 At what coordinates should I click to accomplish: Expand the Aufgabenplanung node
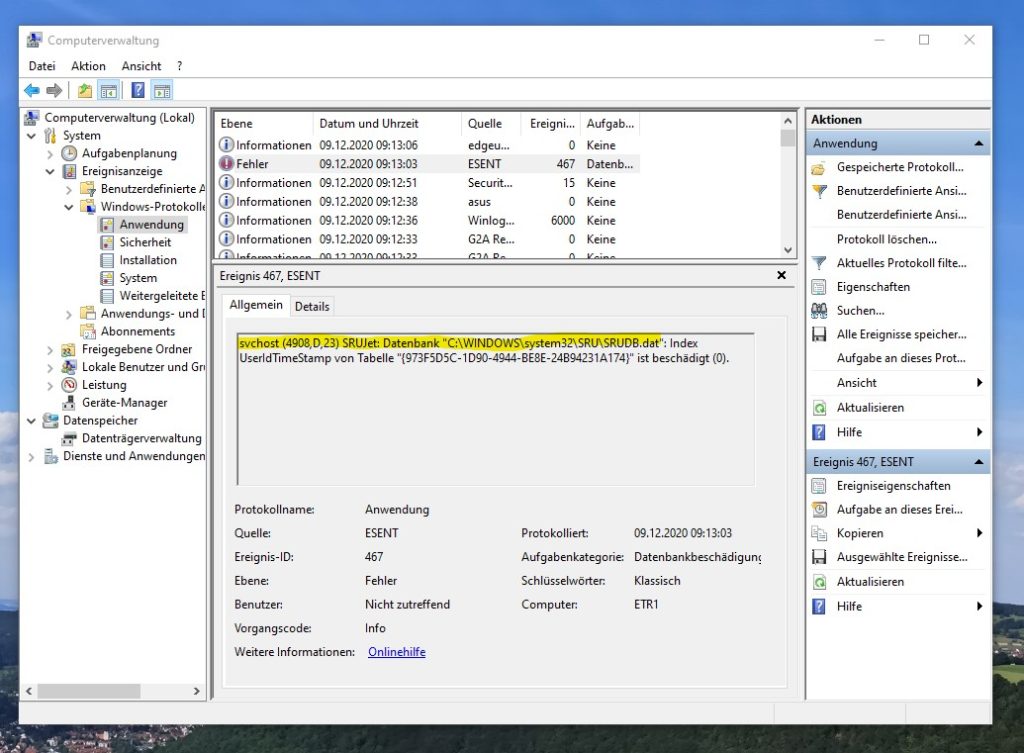point(50,153)
